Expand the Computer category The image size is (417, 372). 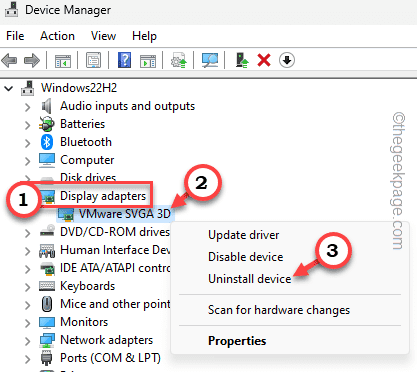coord(27,161)
